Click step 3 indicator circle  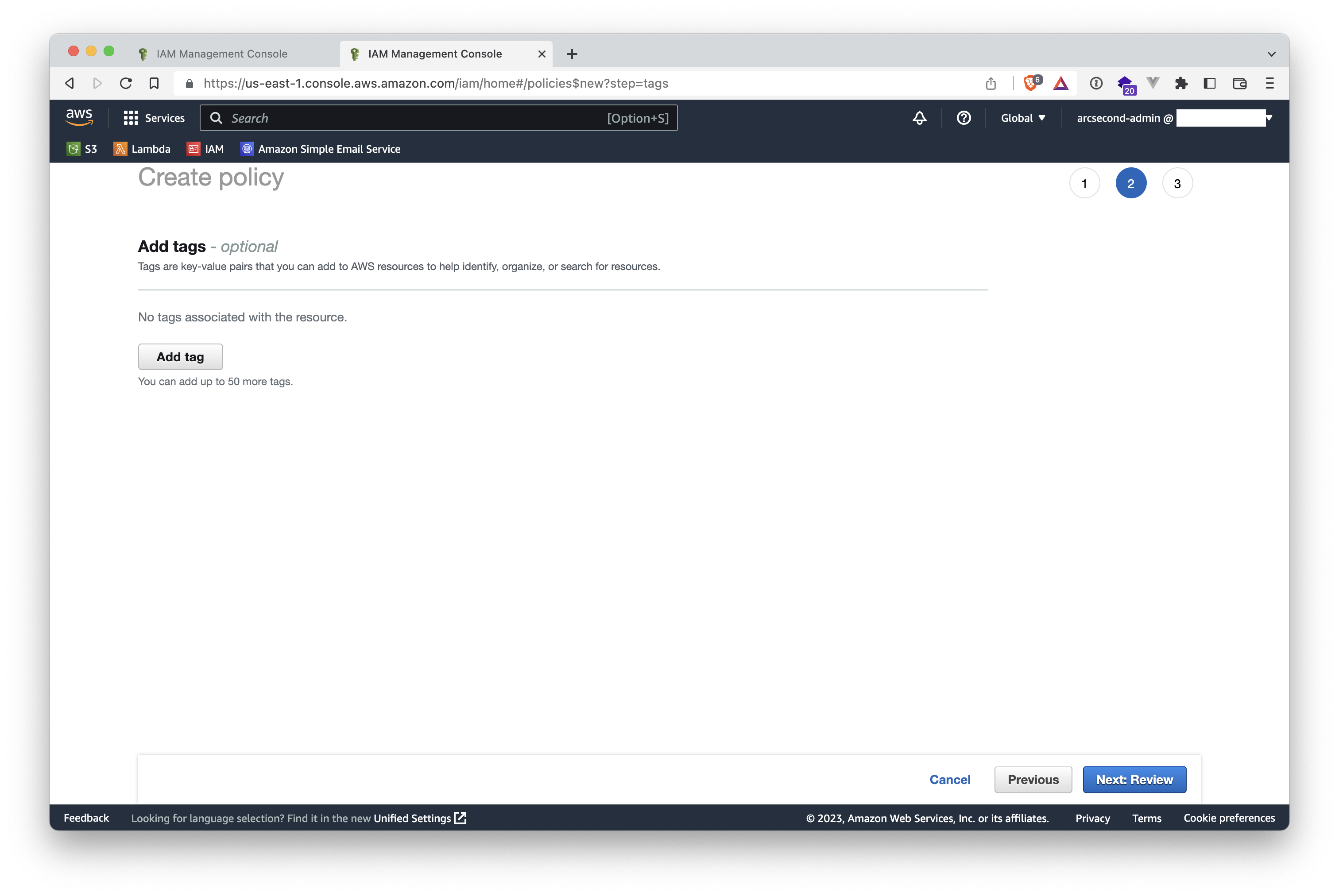point(1177,183)
